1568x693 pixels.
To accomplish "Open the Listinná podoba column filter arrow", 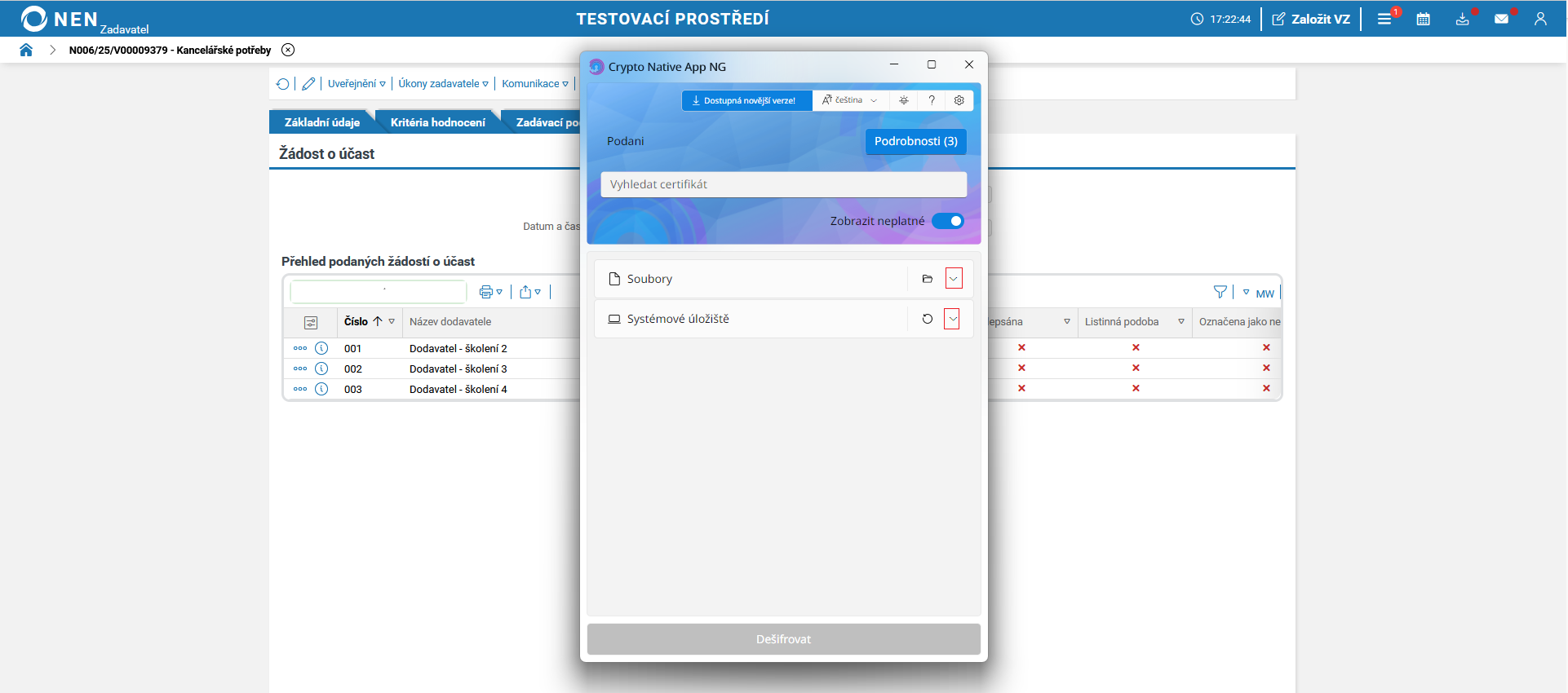I will click(x=1181, y=321).
